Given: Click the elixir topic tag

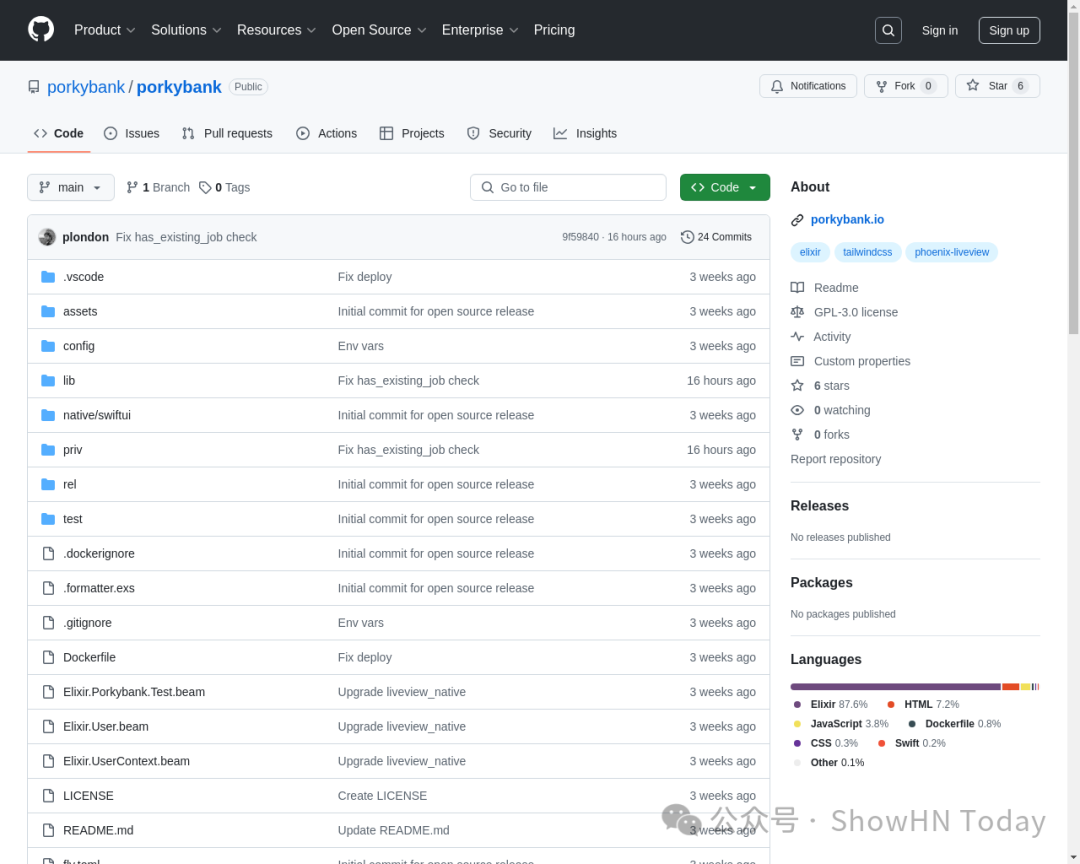Looking at the screenshot, I should click(x=810, y=252).
